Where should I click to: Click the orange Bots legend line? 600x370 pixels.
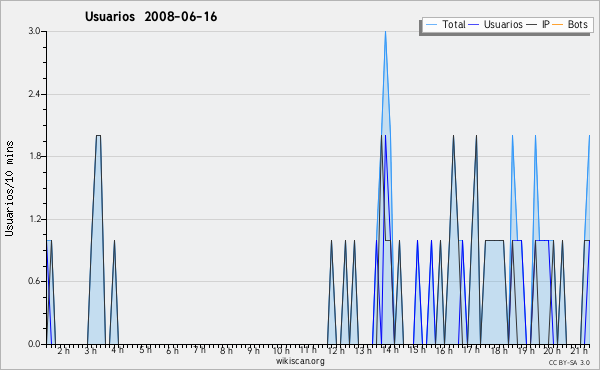tap(558, 25)
